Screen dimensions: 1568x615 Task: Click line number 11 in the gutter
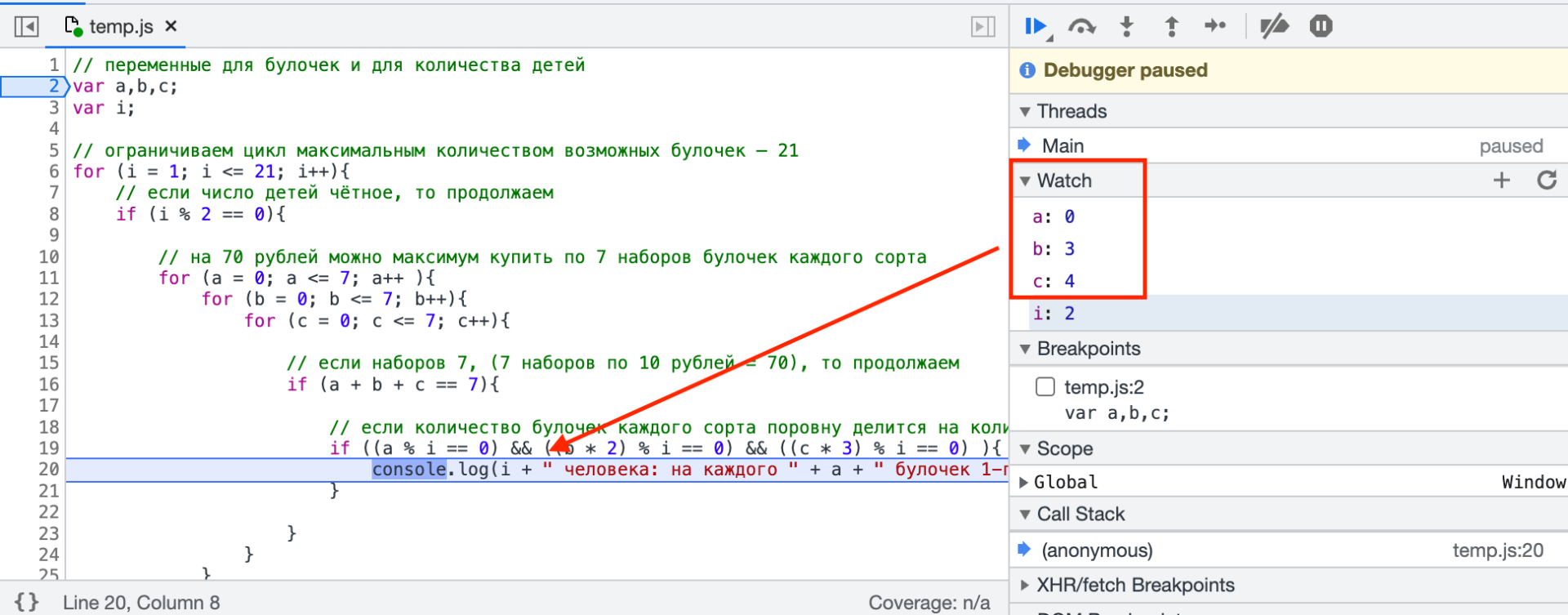tap(48, 278)
